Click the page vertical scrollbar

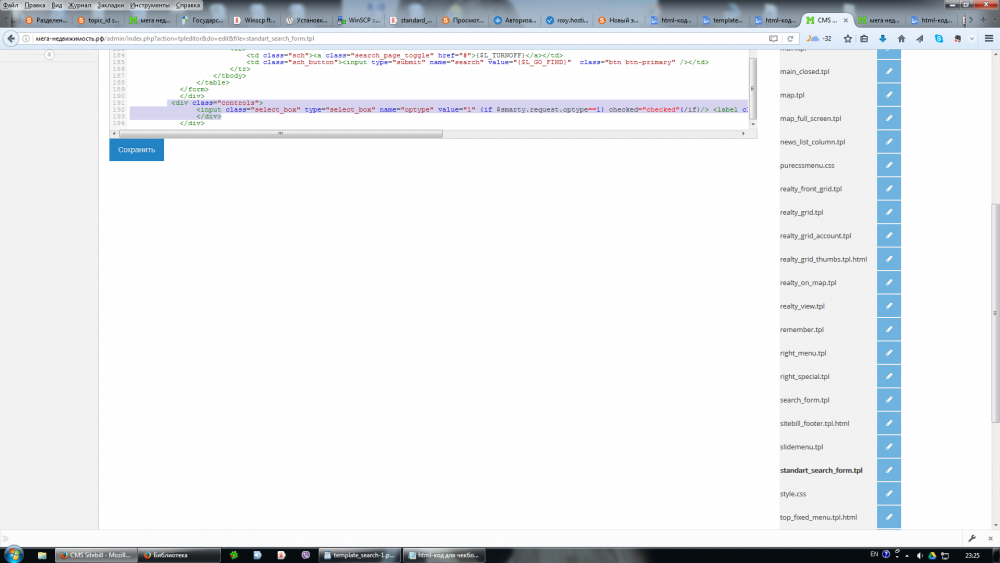[993, 300]
